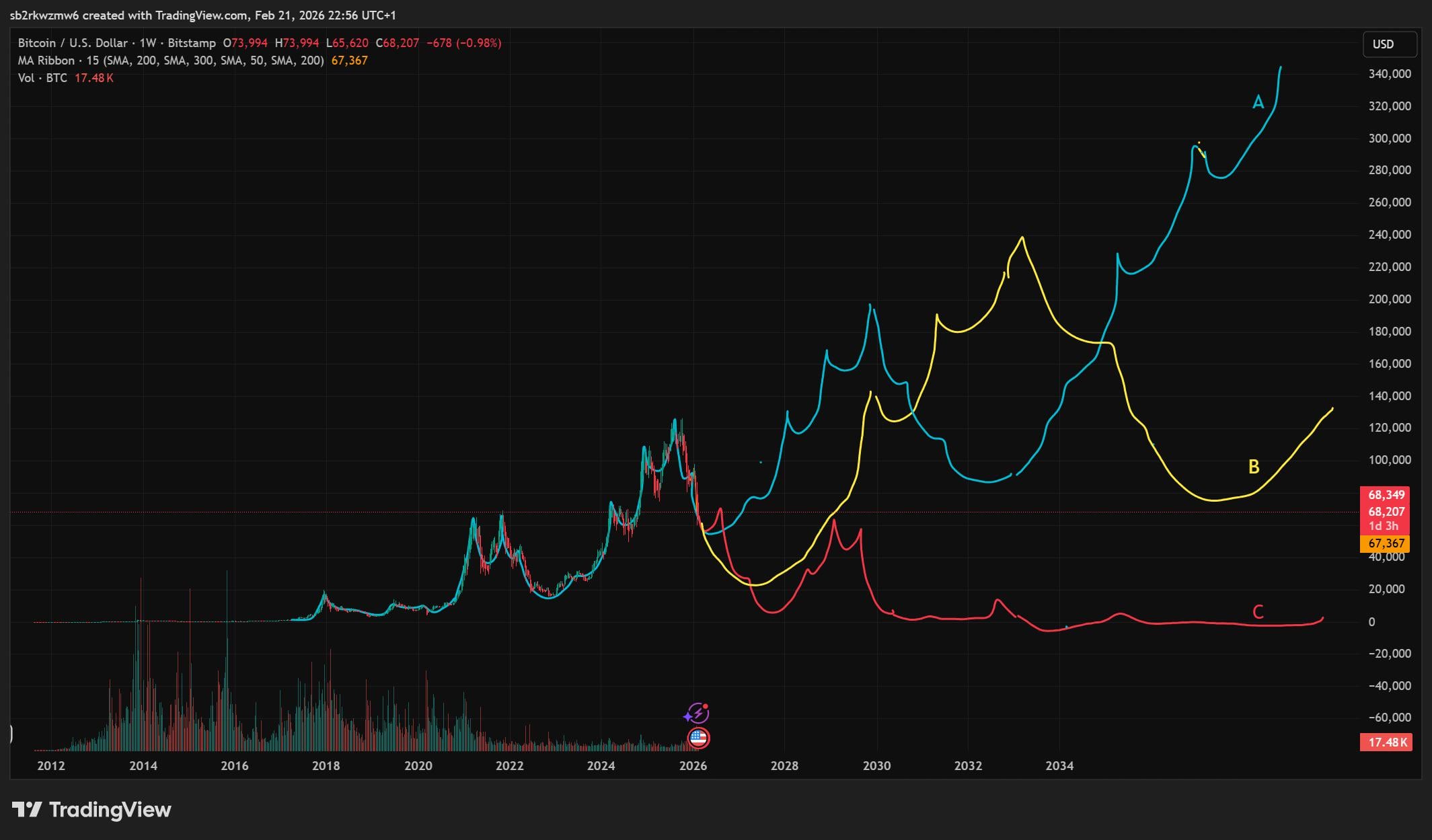The width and height of the screenshot is (1432, 840).
Task: Click the orange 67,367 value in MA legend
Action: click(349, 61)
